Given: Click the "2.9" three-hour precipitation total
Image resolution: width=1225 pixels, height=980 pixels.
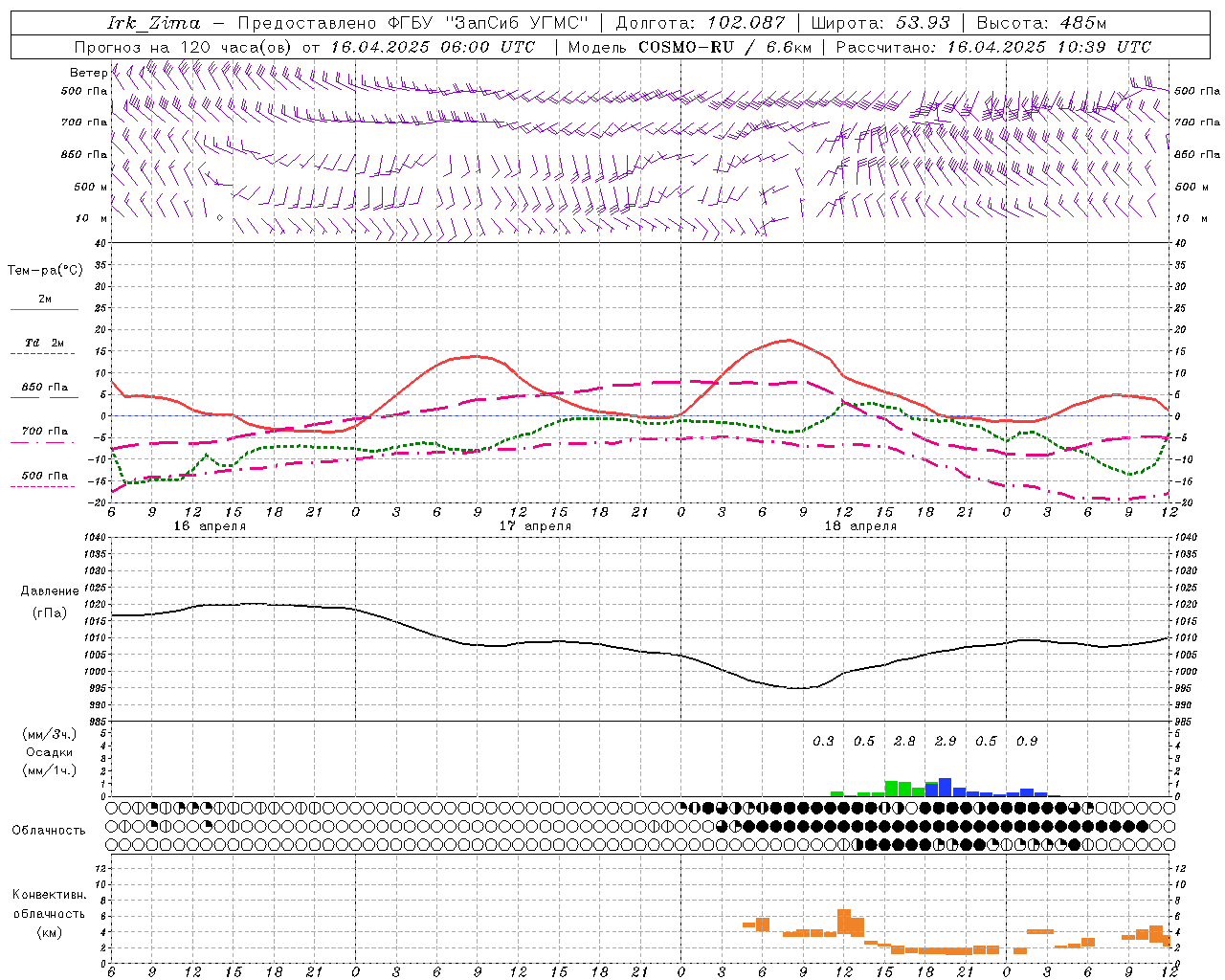Looking at the screenshot, I should 946,741.
